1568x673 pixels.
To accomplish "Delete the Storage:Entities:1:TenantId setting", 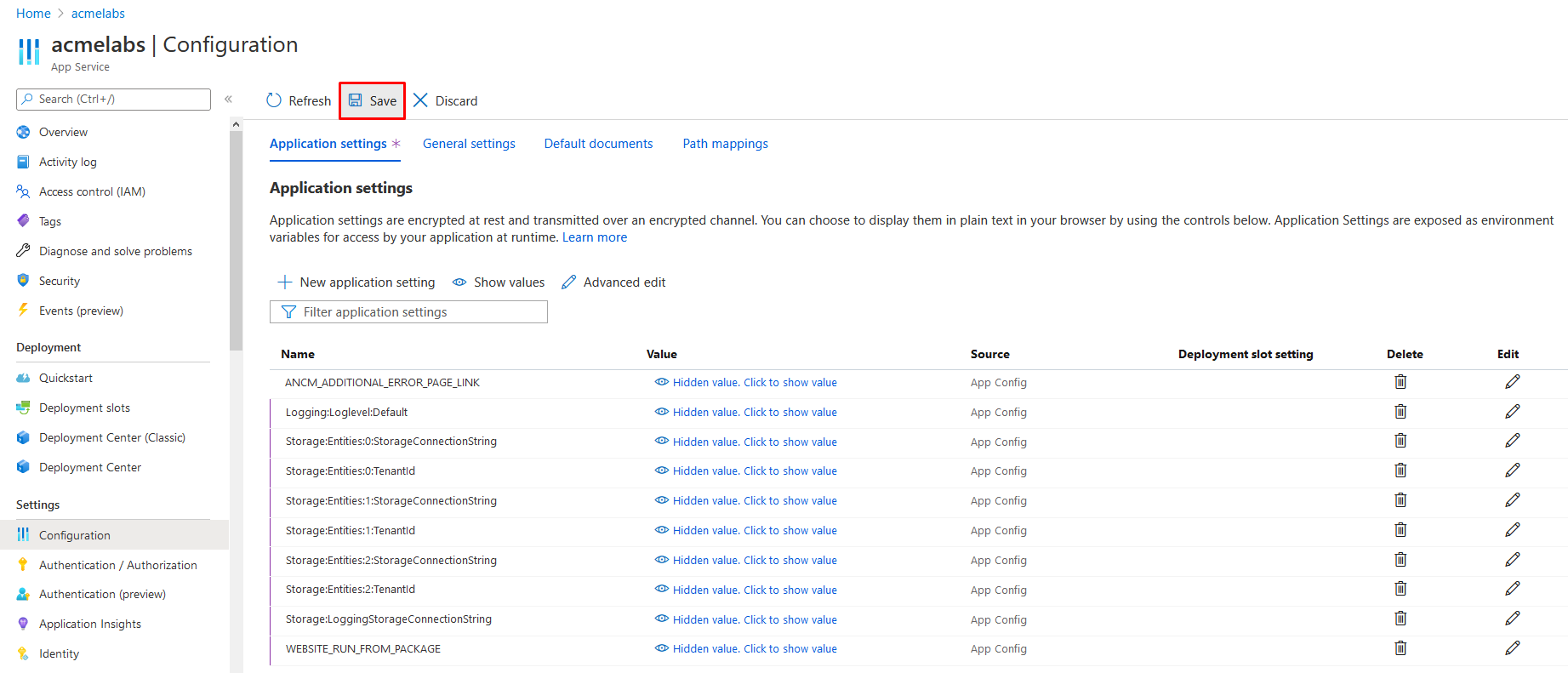I will 1400,530.
